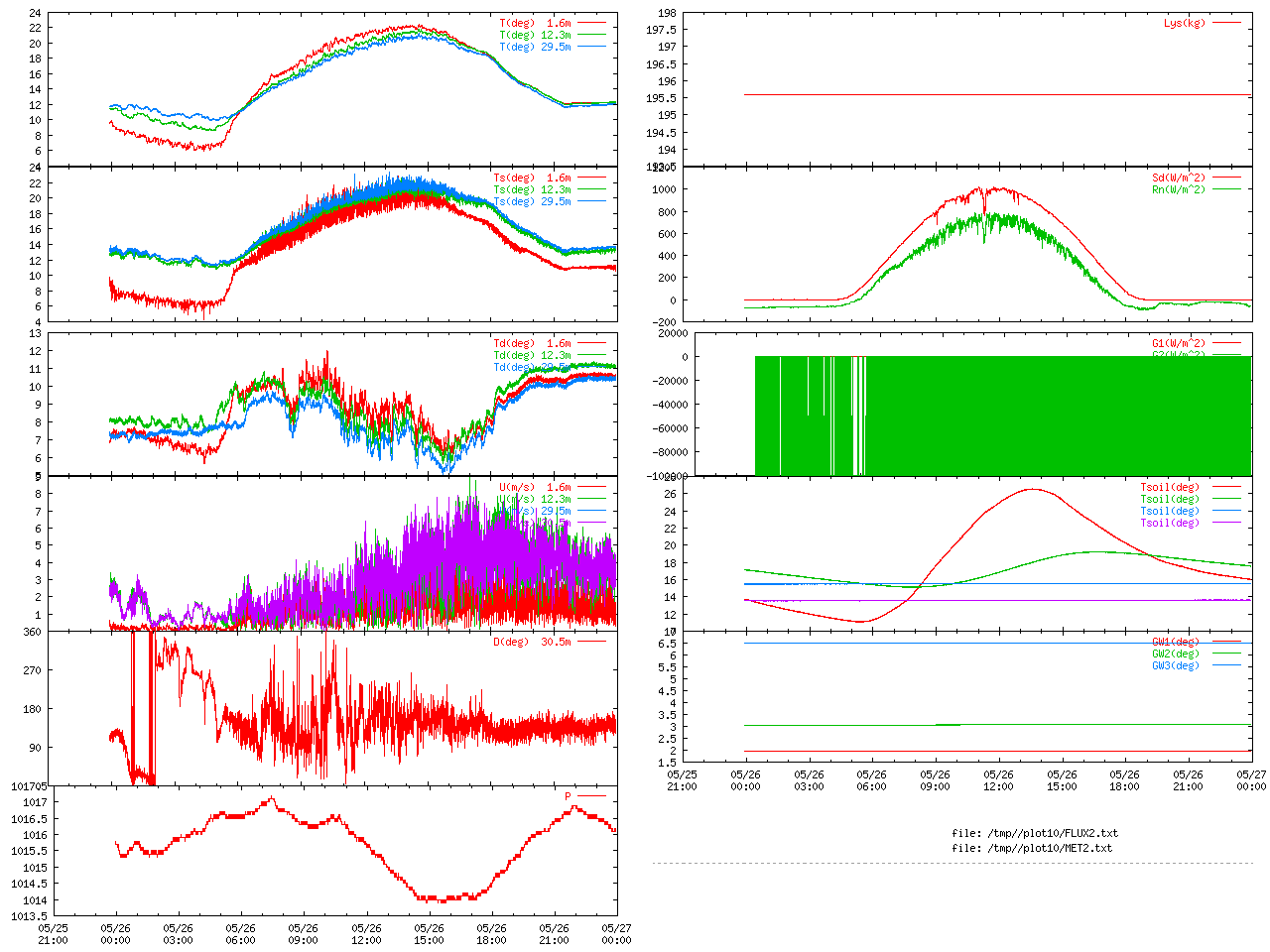Click '05/27 00:00' below the pressure plot

pos(617,934)
